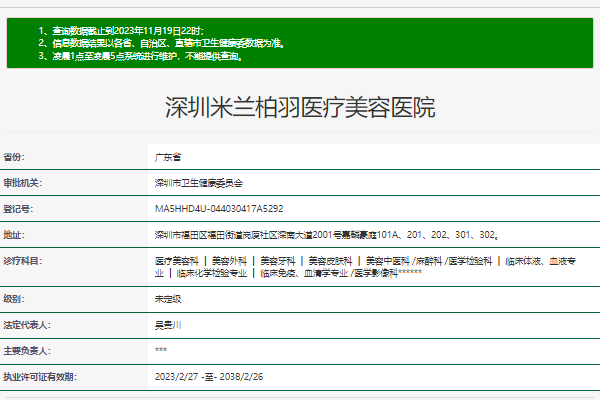Select the 省份 label

pos(14,157)
